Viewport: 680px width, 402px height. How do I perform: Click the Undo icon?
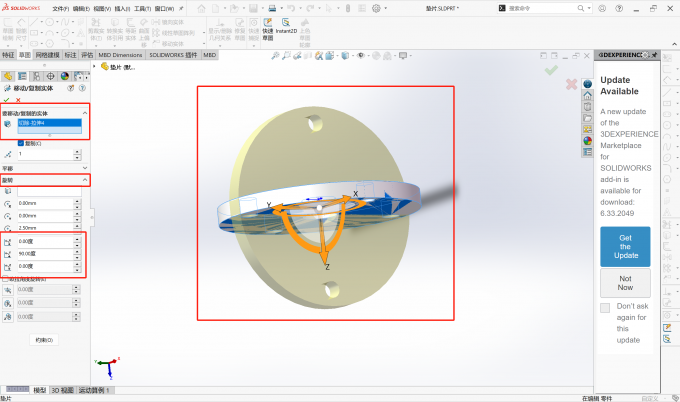(x=291, y=8)
